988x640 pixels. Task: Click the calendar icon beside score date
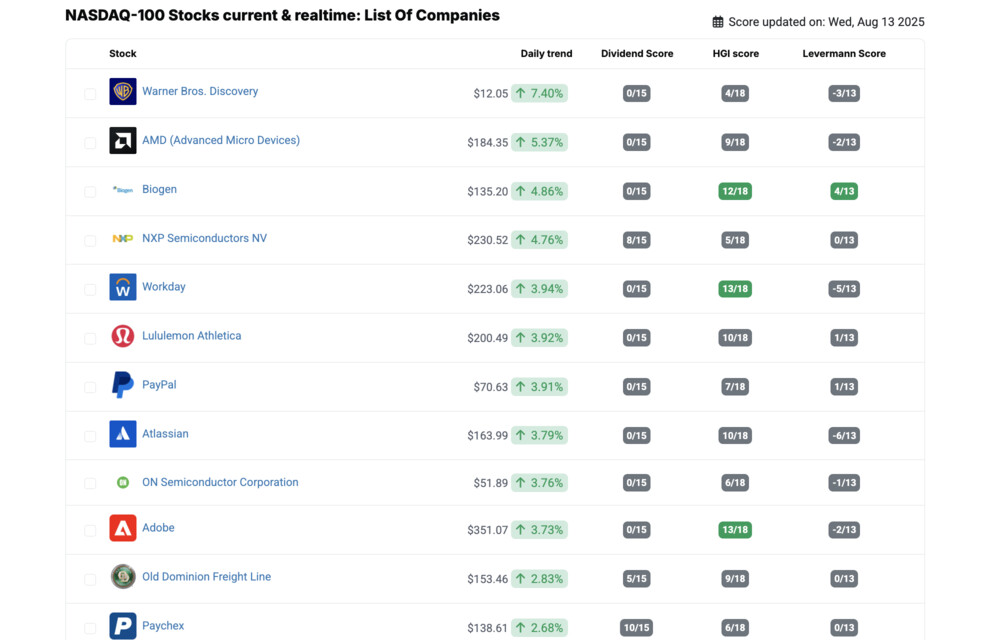click(x=718, y=22)
